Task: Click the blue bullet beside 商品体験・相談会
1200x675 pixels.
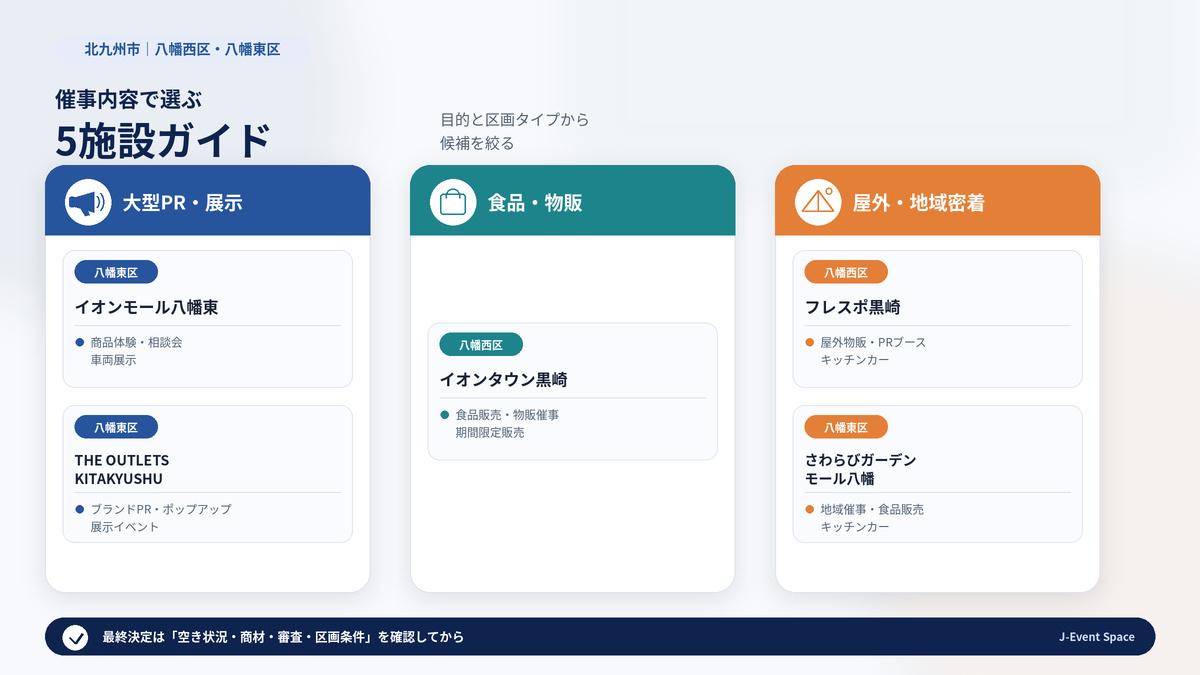Action: pos(80,342)
